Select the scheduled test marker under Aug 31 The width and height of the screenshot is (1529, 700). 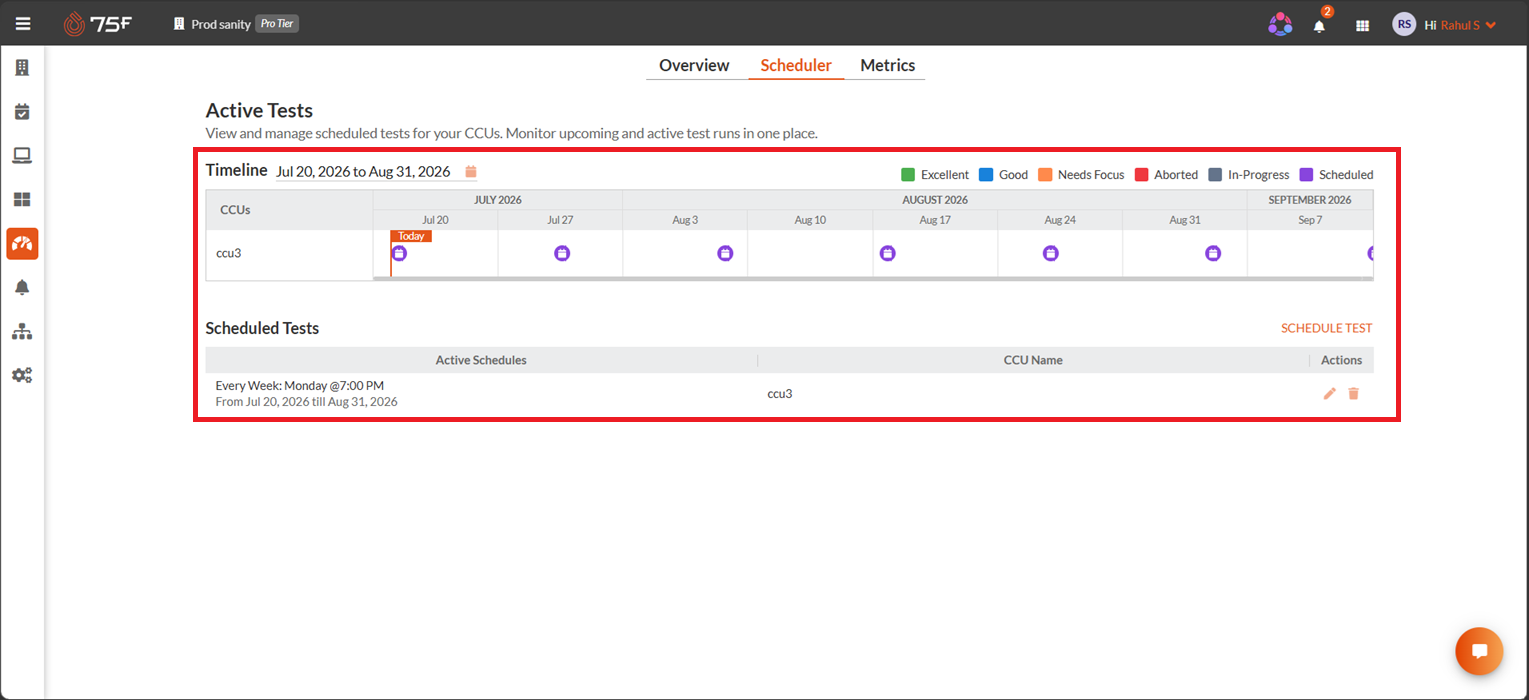(x=1213, y=253)
